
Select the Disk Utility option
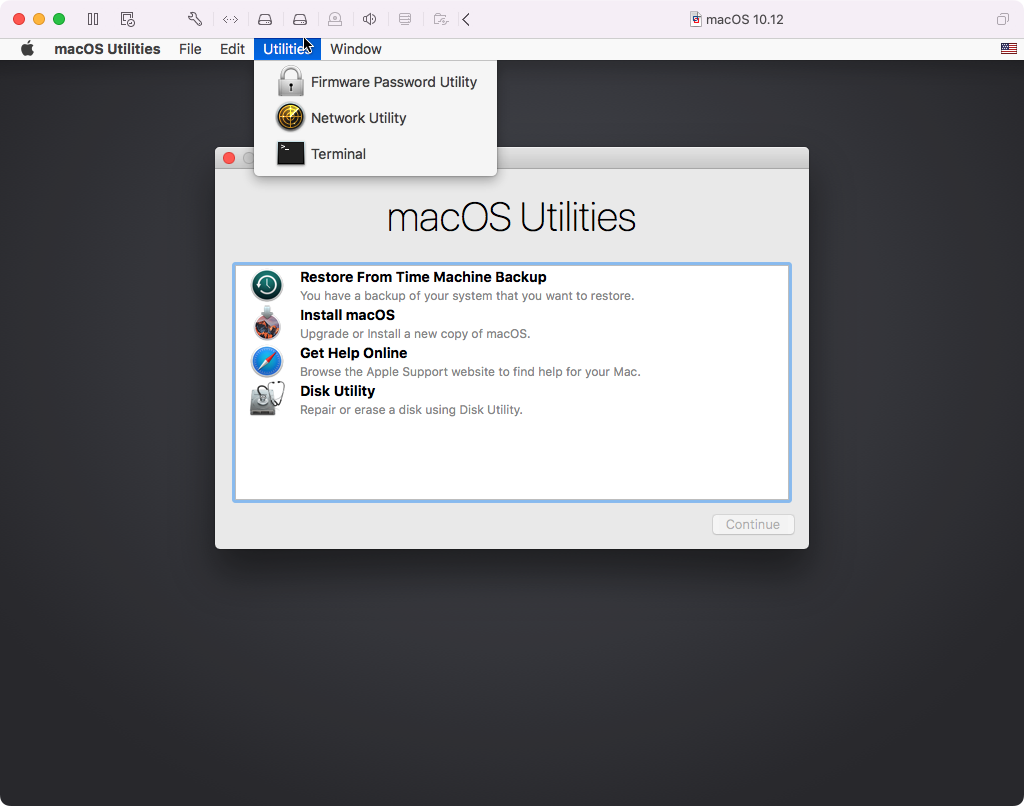tap(512, 399)
